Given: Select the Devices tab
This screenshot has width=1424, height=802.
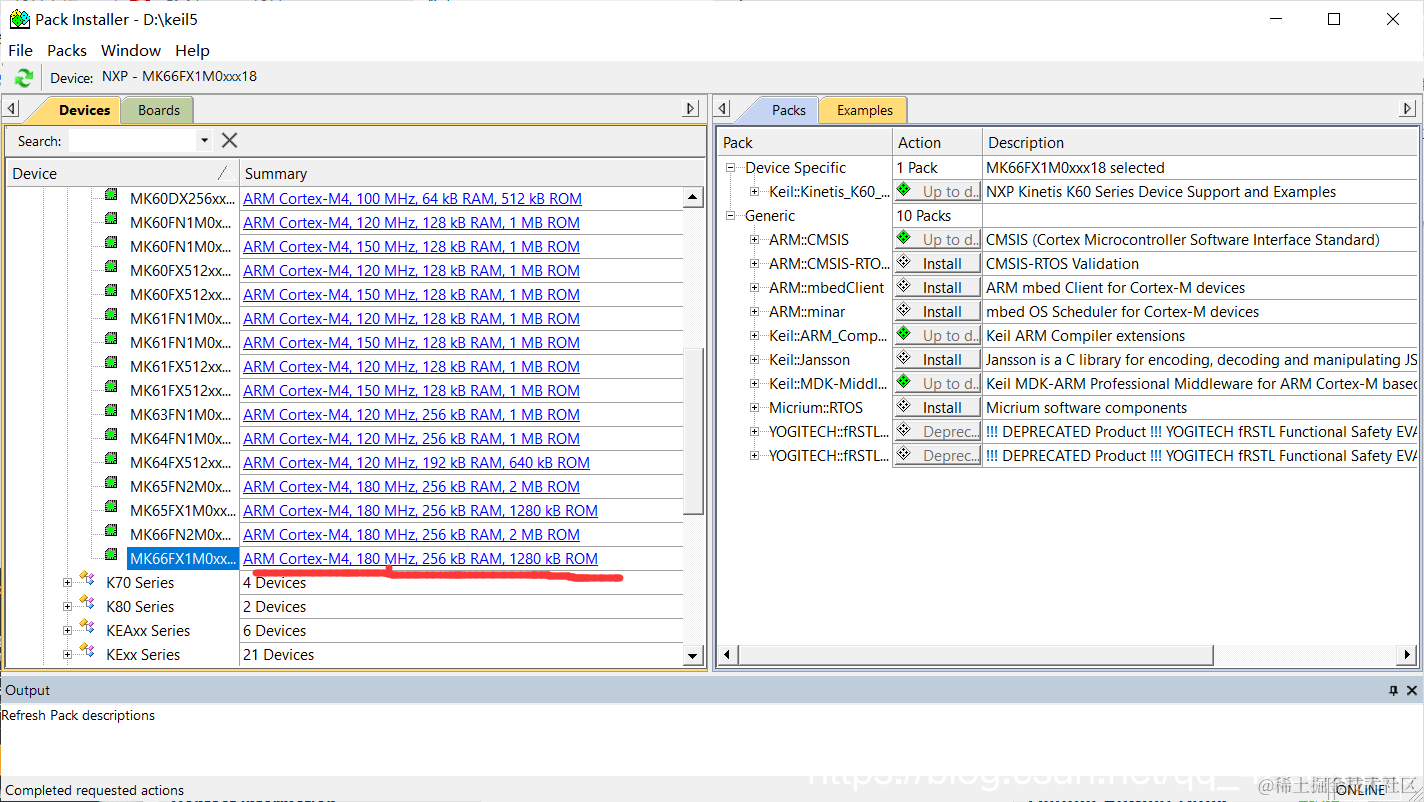Looking at the screenshot, I should point(84,110).
